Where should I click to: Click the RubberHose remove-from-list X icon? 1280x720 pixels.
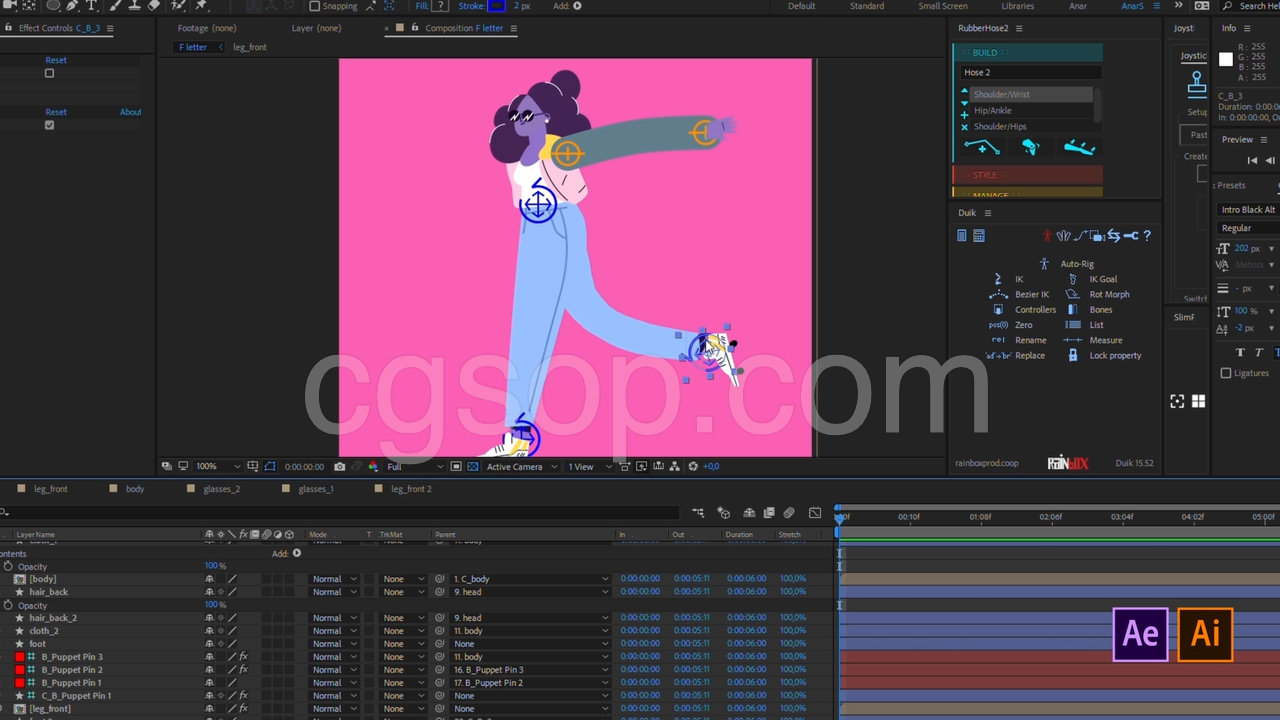click(964, 127)
